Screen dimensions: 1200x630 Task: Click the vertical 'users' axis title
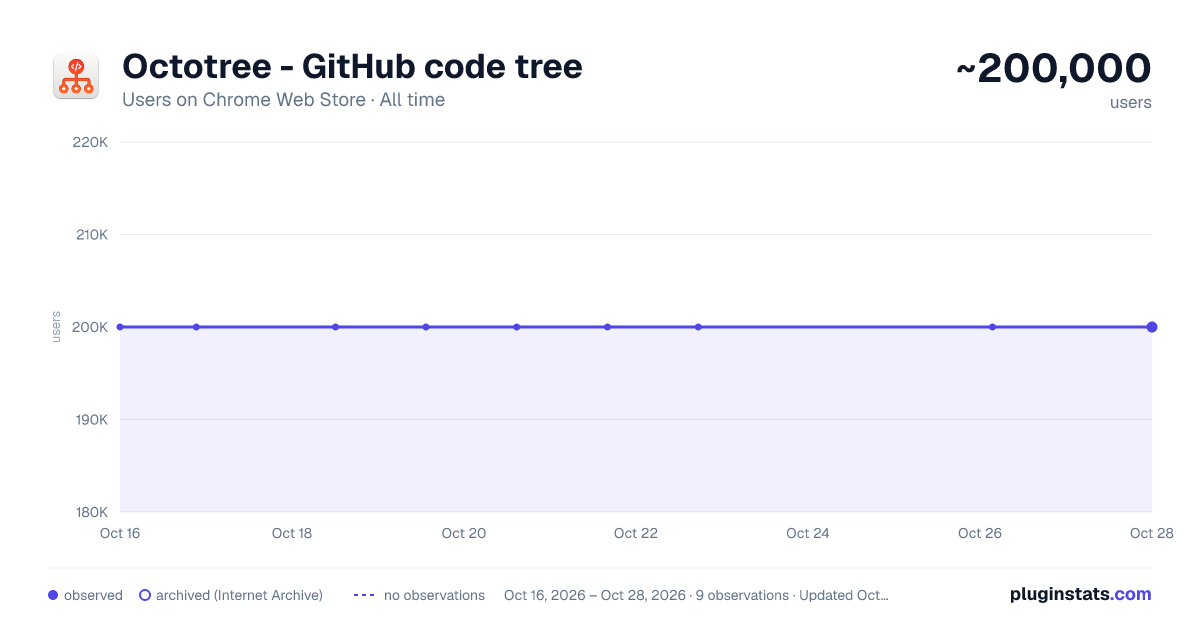56,327
